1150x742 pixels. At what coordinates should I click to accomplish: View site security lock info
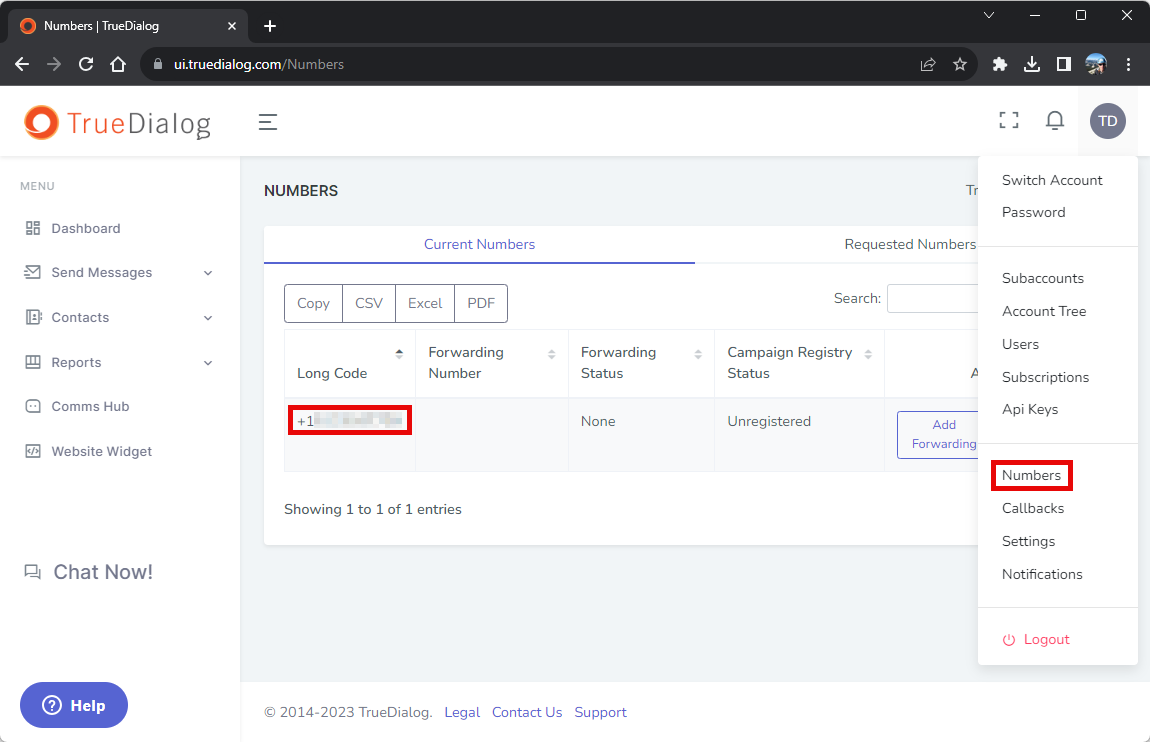[157, 65]
